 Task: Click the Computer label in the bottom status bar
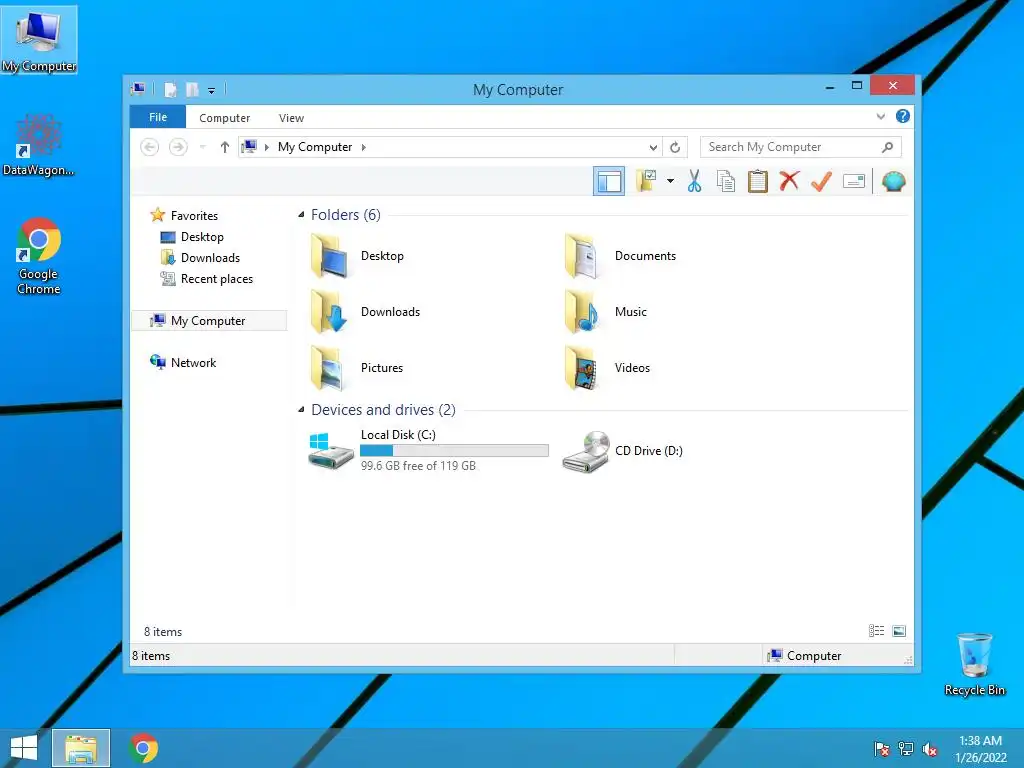(x=814, y=656)
